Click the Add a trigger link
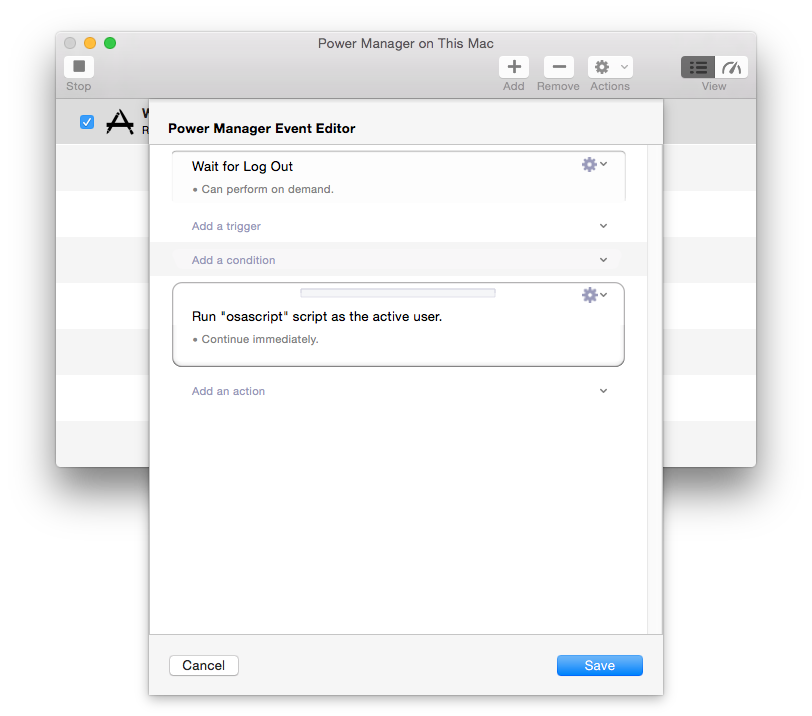This screenshot has width=812, height=716. [226, 226]
